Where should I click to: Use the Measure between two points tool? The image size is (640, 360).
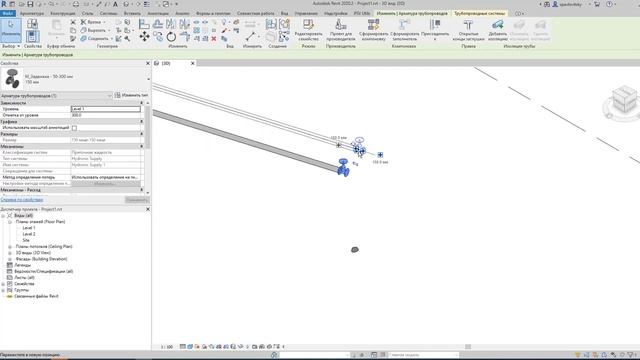(x=250, y=37)
